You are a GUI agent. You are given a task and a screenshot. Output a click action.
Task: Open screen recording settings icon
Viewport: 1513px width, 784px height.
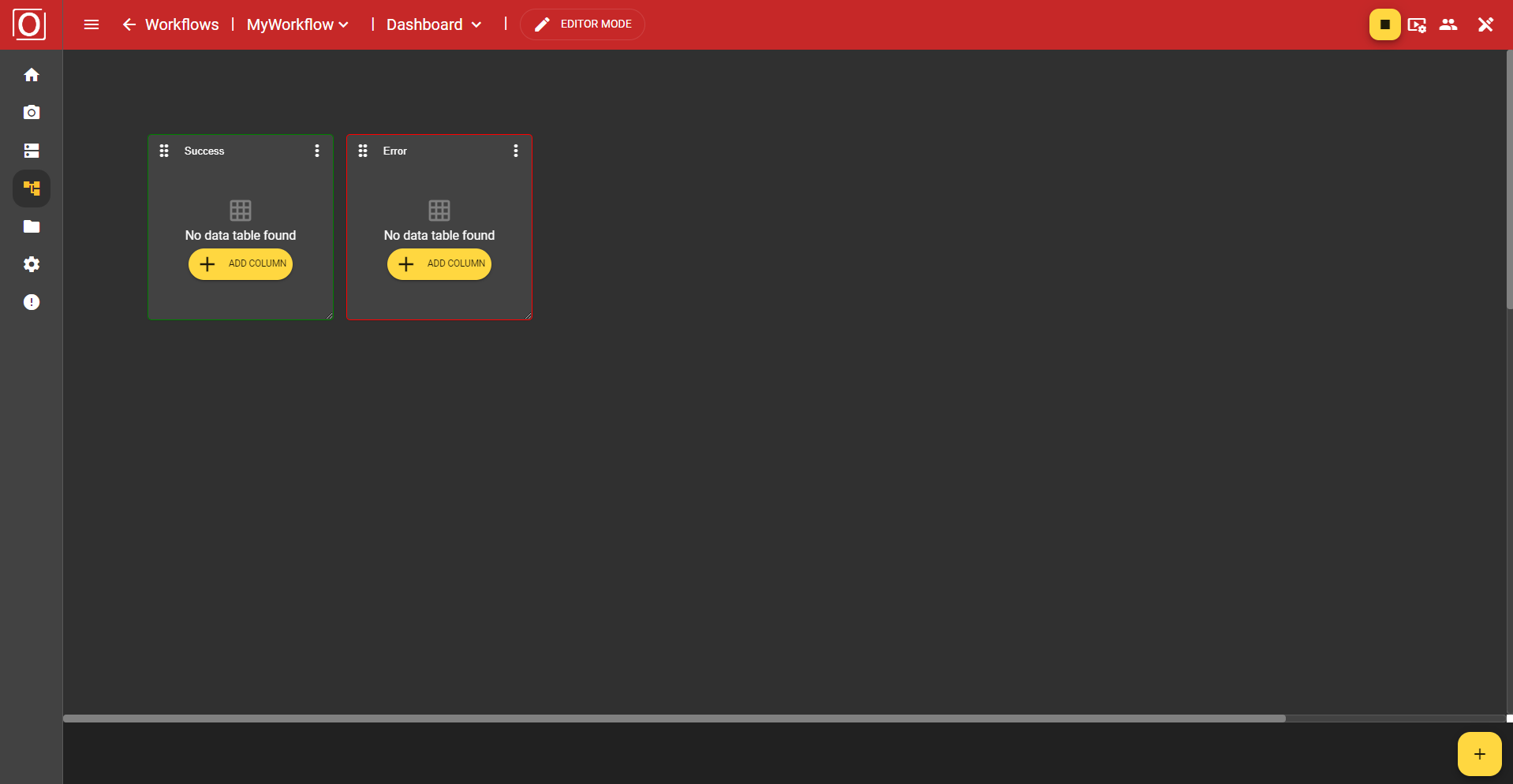1418,24
